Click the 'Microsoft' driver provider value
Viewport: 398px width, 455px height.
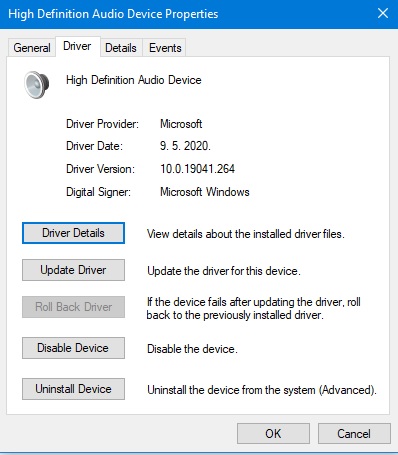[x=181, y=124]
